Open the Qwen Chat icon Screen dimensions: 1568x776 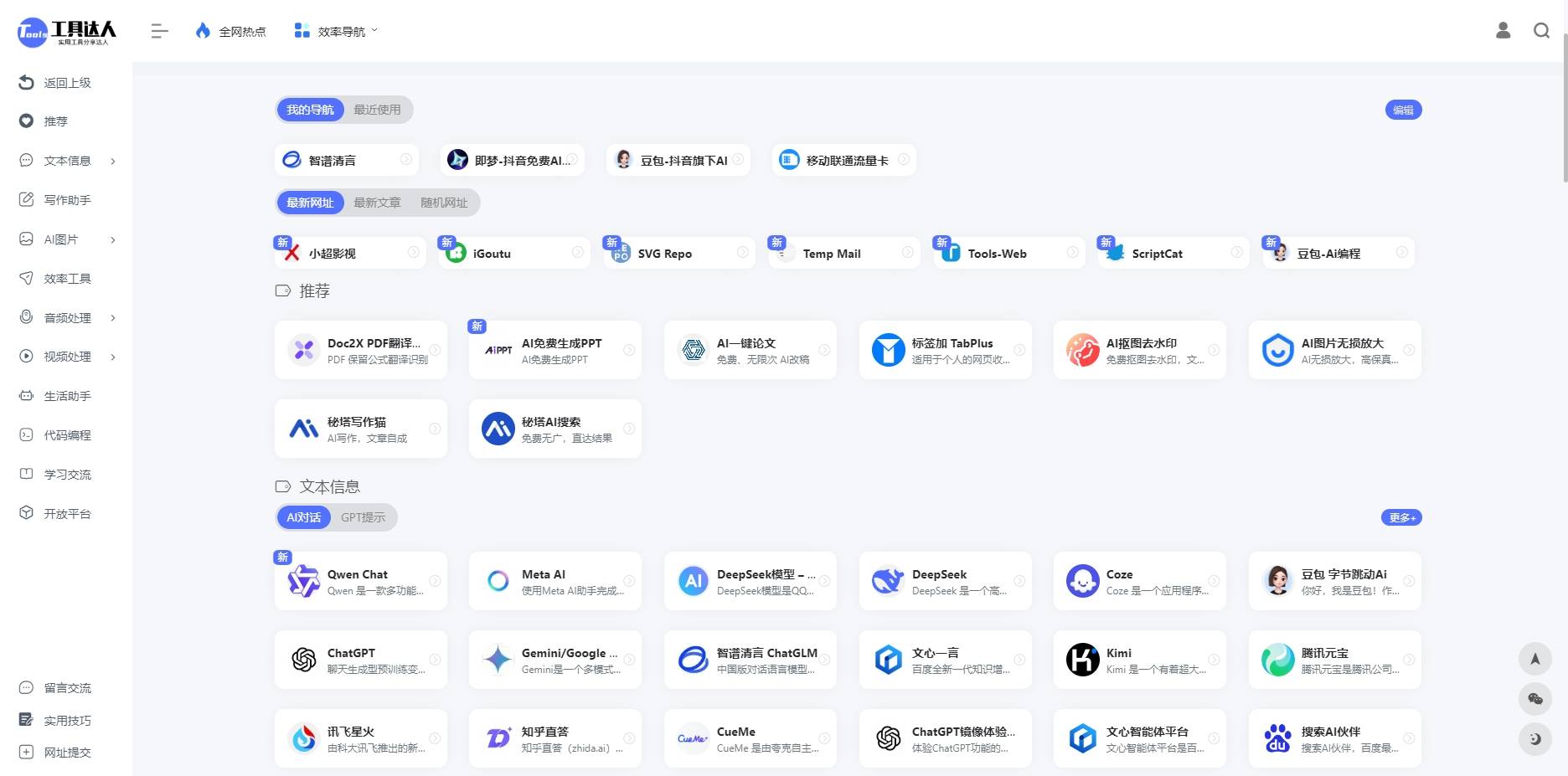pyautogui.click(x=303, y=581)
